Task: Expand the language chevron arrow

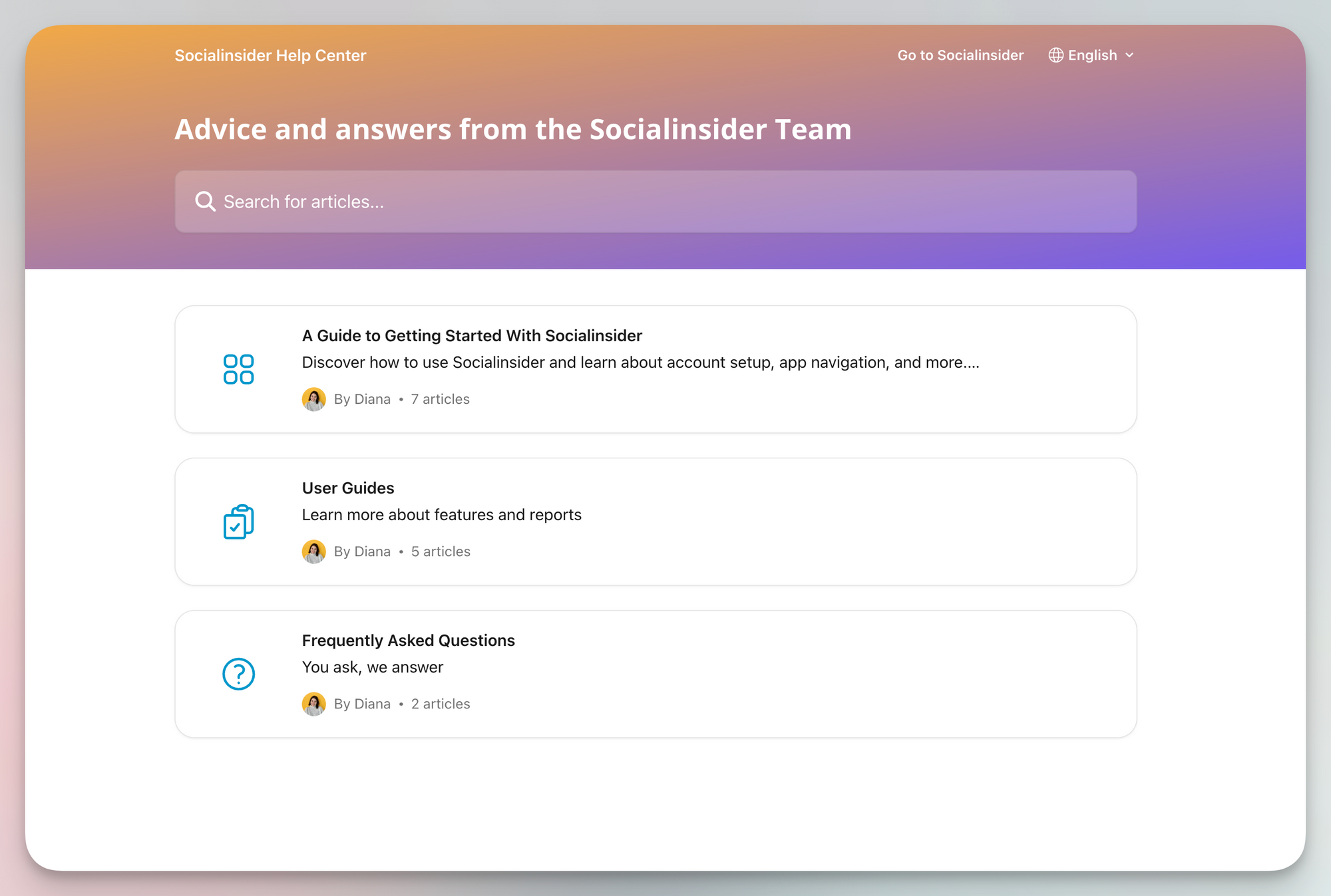Action: (x=1129, y=55)
